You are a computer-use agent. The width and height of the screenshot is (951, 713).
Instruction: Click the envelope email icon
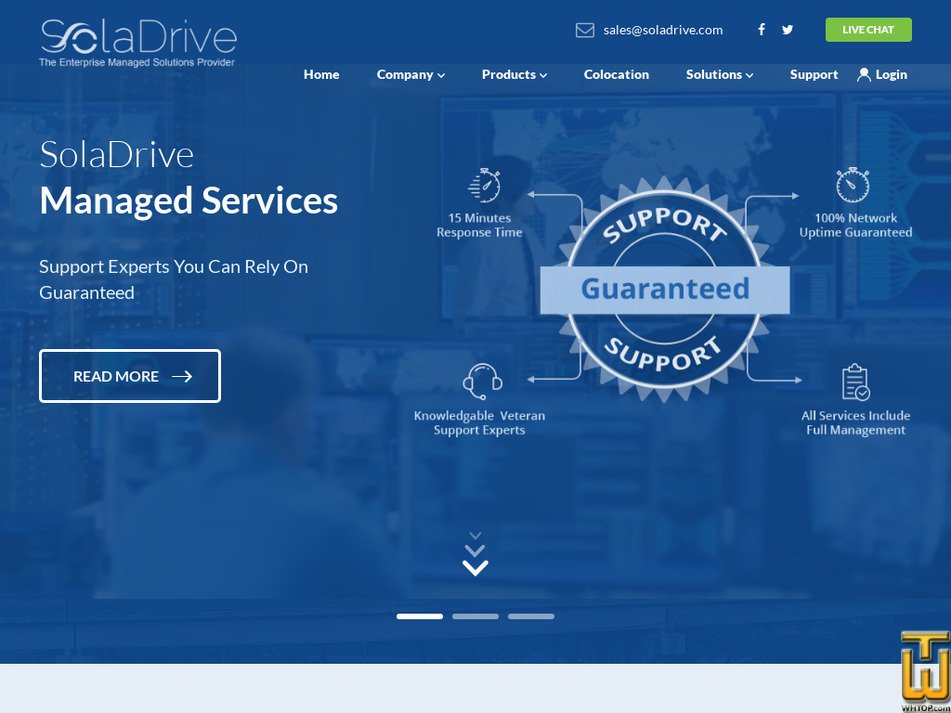[x=585, y=30]
